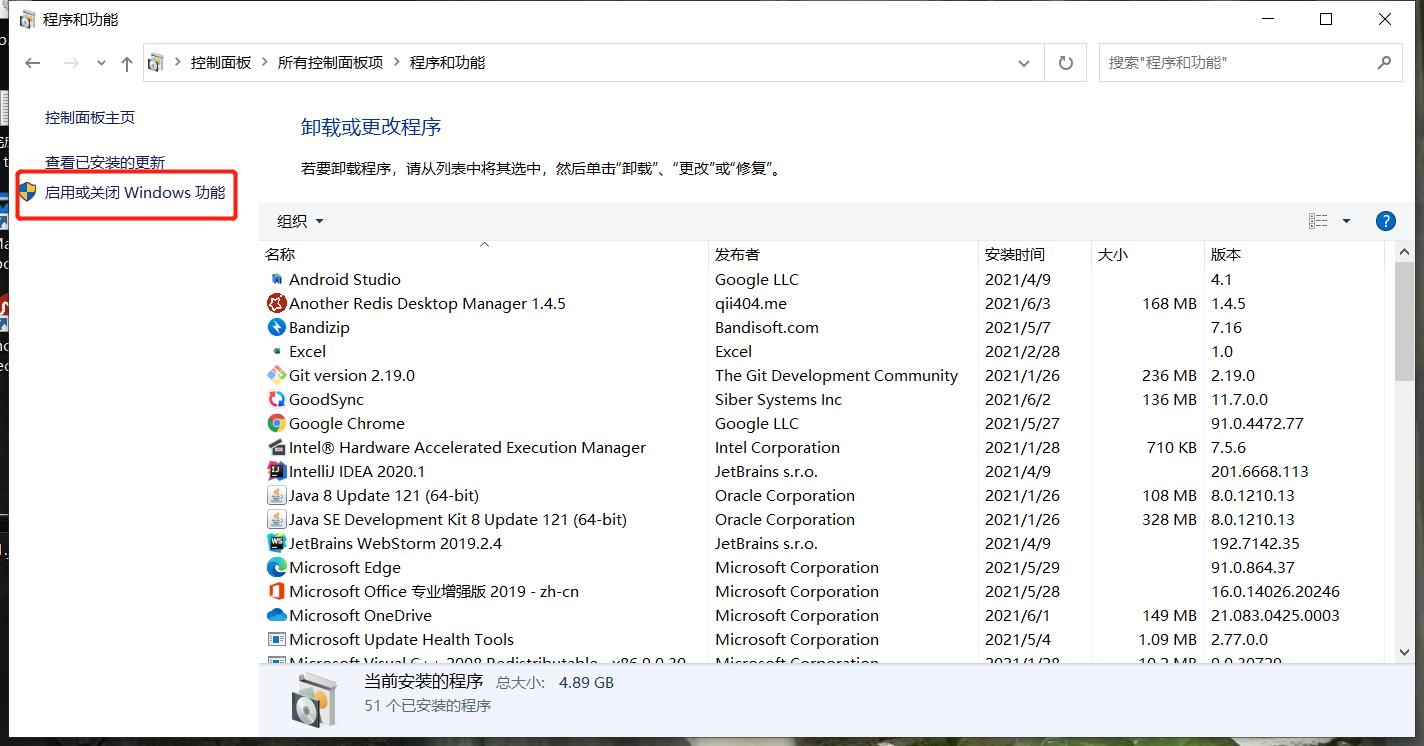The image size is (1424, 746).
Task: Click the Android Studio program icon
Action: click(x=277, y=279)
